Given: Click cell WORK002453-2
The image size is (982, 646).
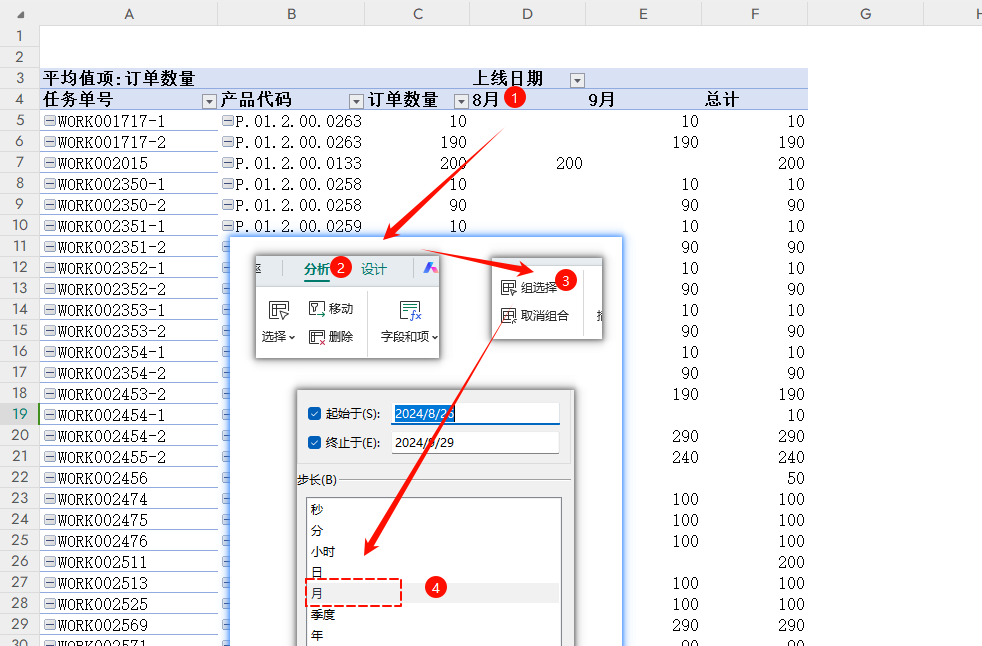Looking at the screenshot, I should [x=129, y=393].
